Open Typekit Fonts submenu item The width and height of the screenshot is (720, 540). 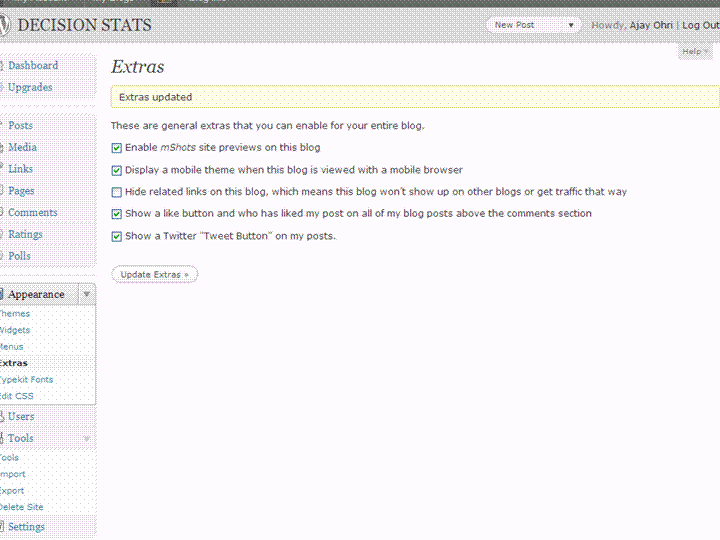27,380
